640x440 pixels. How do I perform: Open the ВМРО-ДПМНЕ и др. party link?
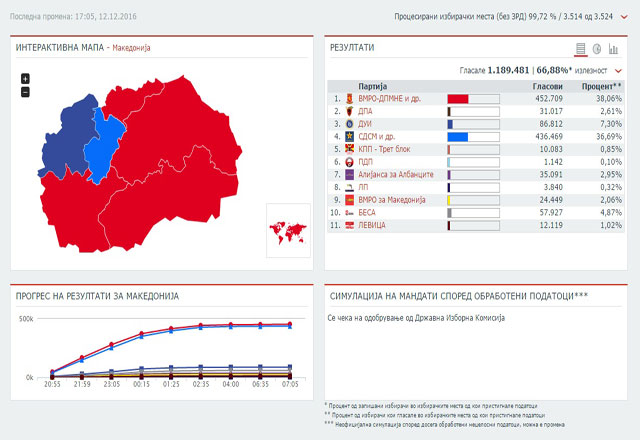(x=389, y=99)
